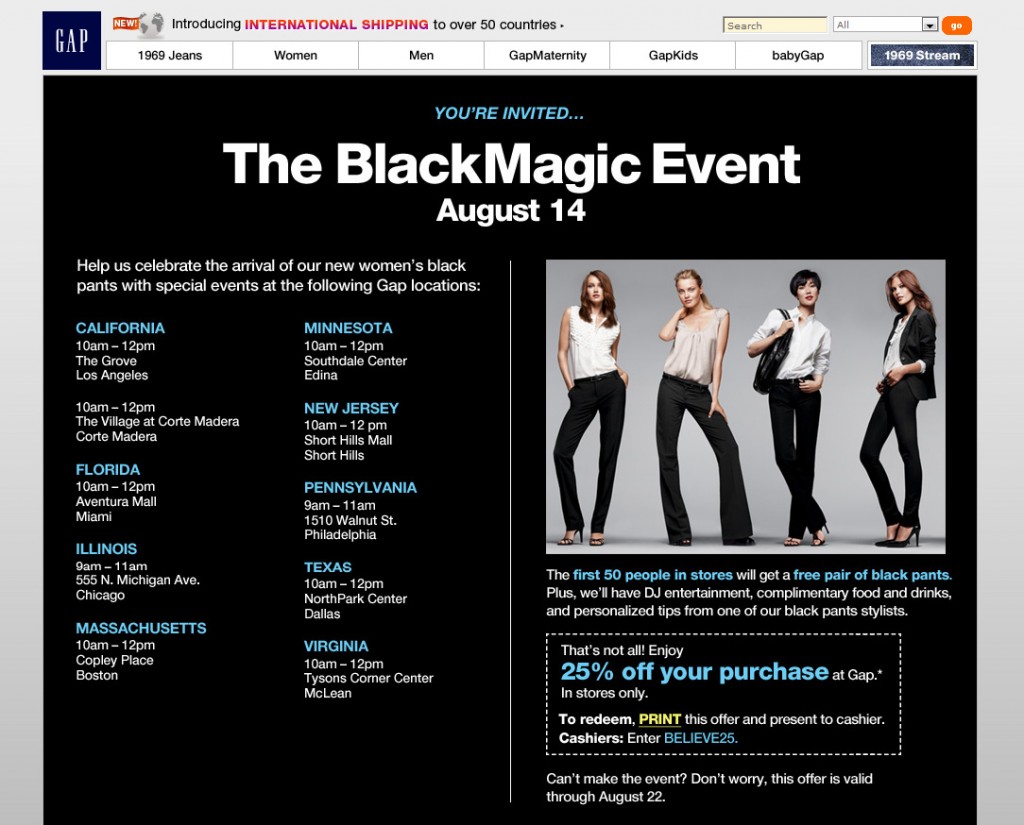
Task: Click the Short Hills Mall line
Action: pos(348,440)
